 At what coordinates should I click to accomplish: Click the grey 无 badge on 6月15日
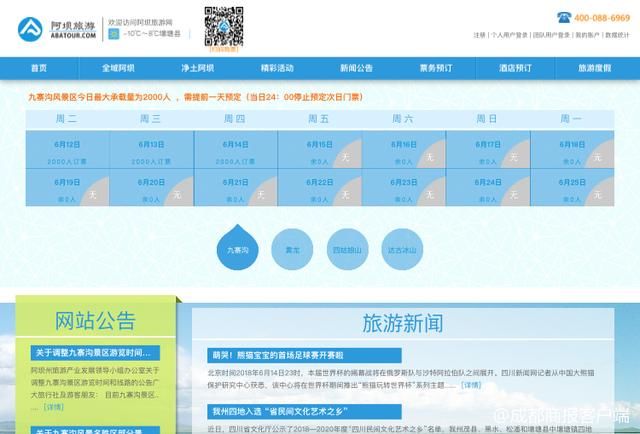click(348, 156)
